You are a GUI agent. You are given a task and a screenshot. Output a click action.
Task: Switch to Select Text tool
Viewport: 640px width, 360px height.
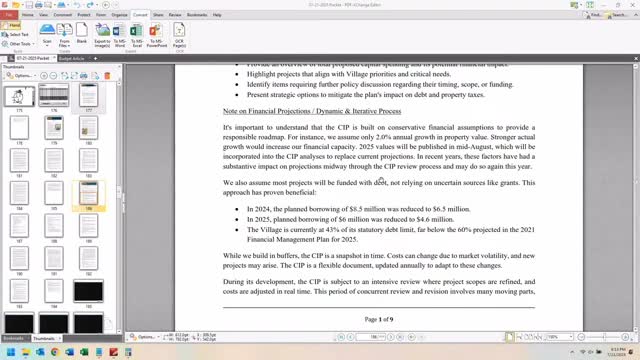coord(16,35)
